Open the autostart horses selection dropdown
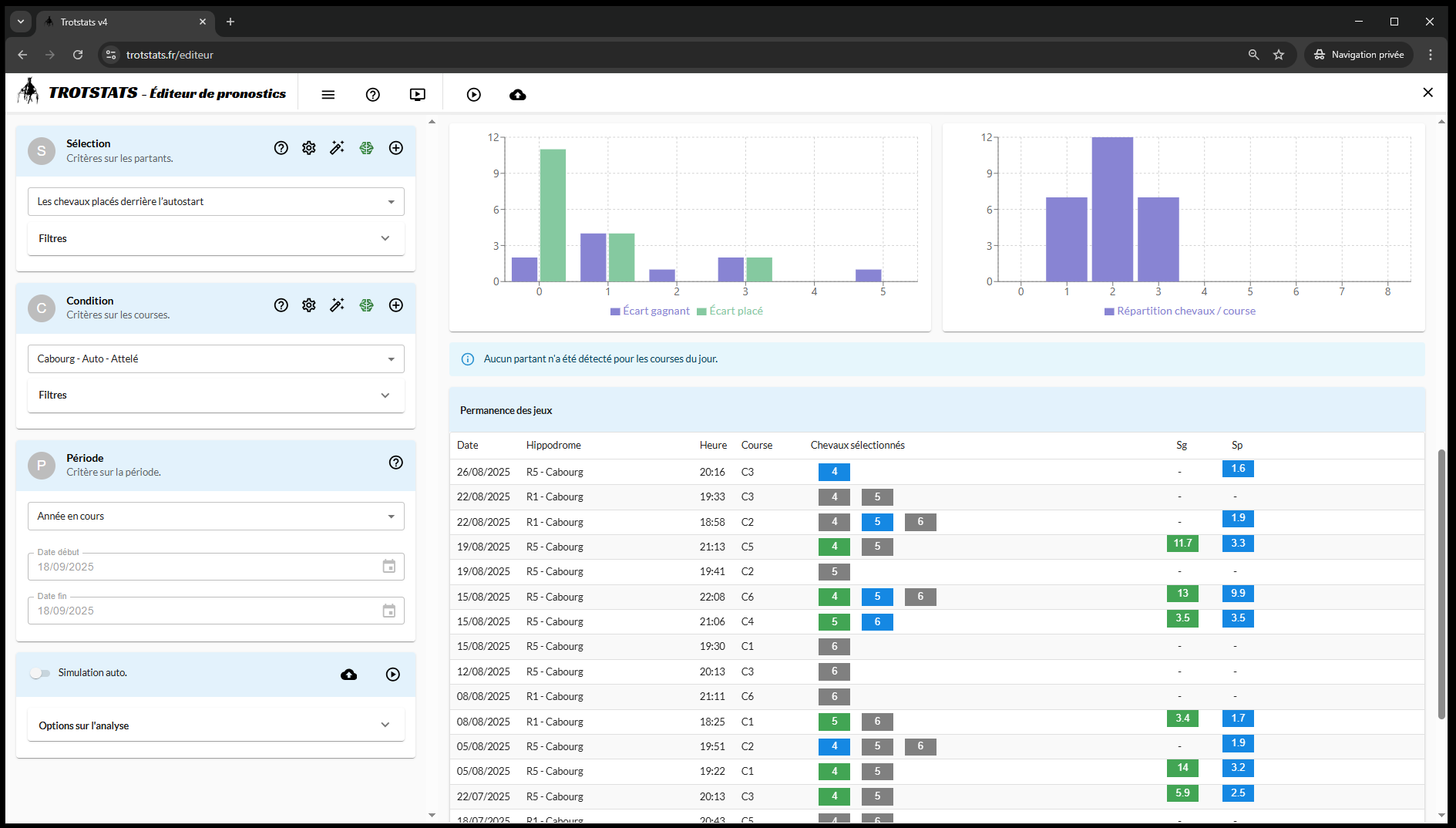 [216, 202]
